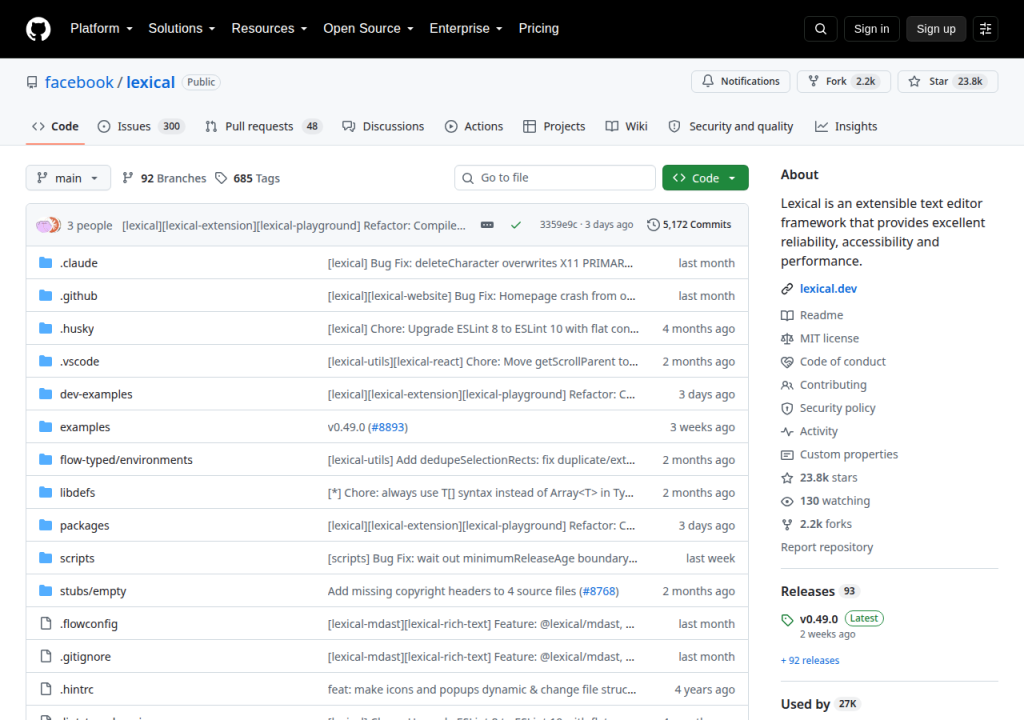Click the branch icon beside 92 Branches
1024x720 pixels.
pyautogui.click(x=128, y=178)
